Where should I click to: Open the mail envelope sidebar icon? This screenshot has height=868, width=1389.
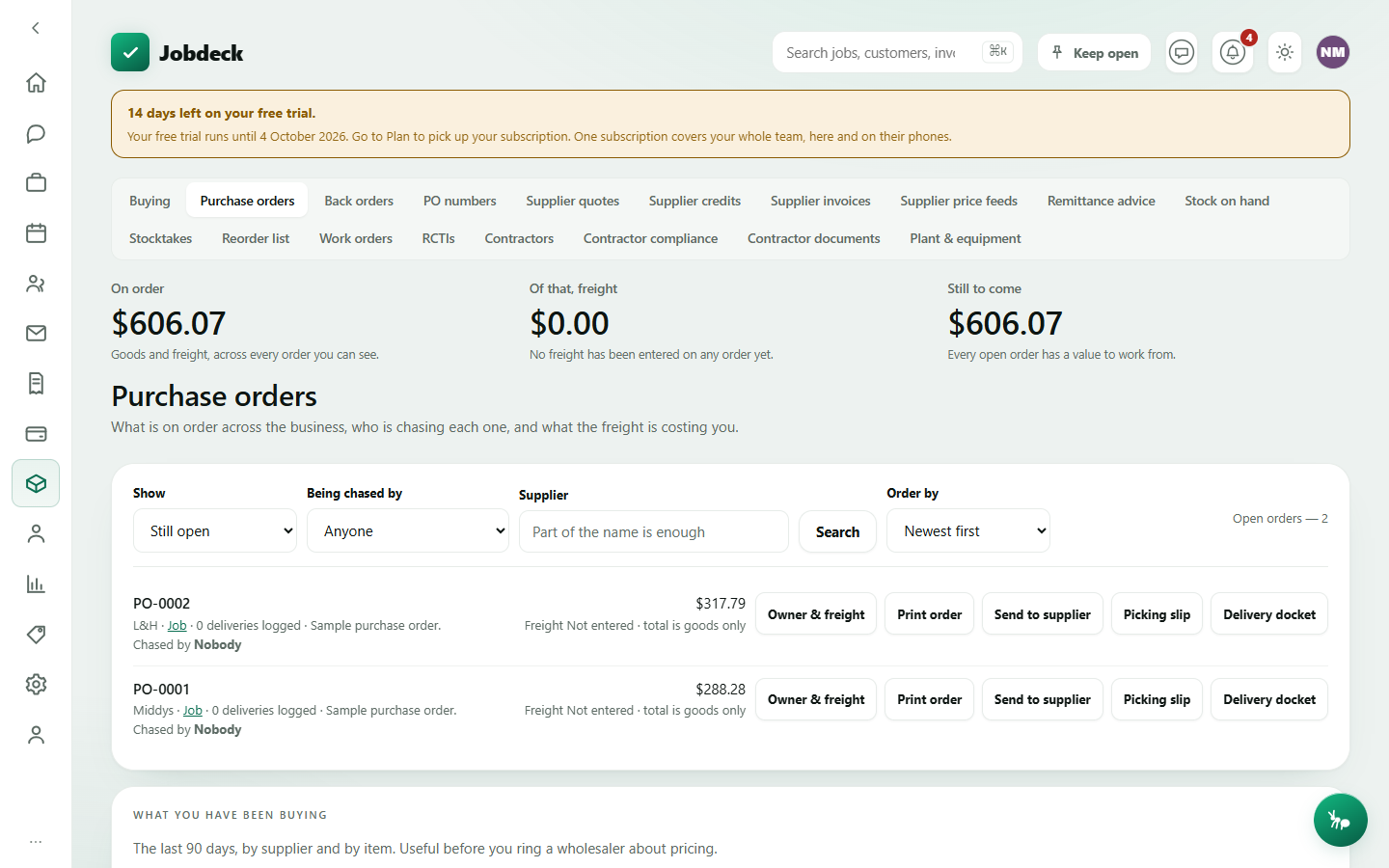[36, 334]
